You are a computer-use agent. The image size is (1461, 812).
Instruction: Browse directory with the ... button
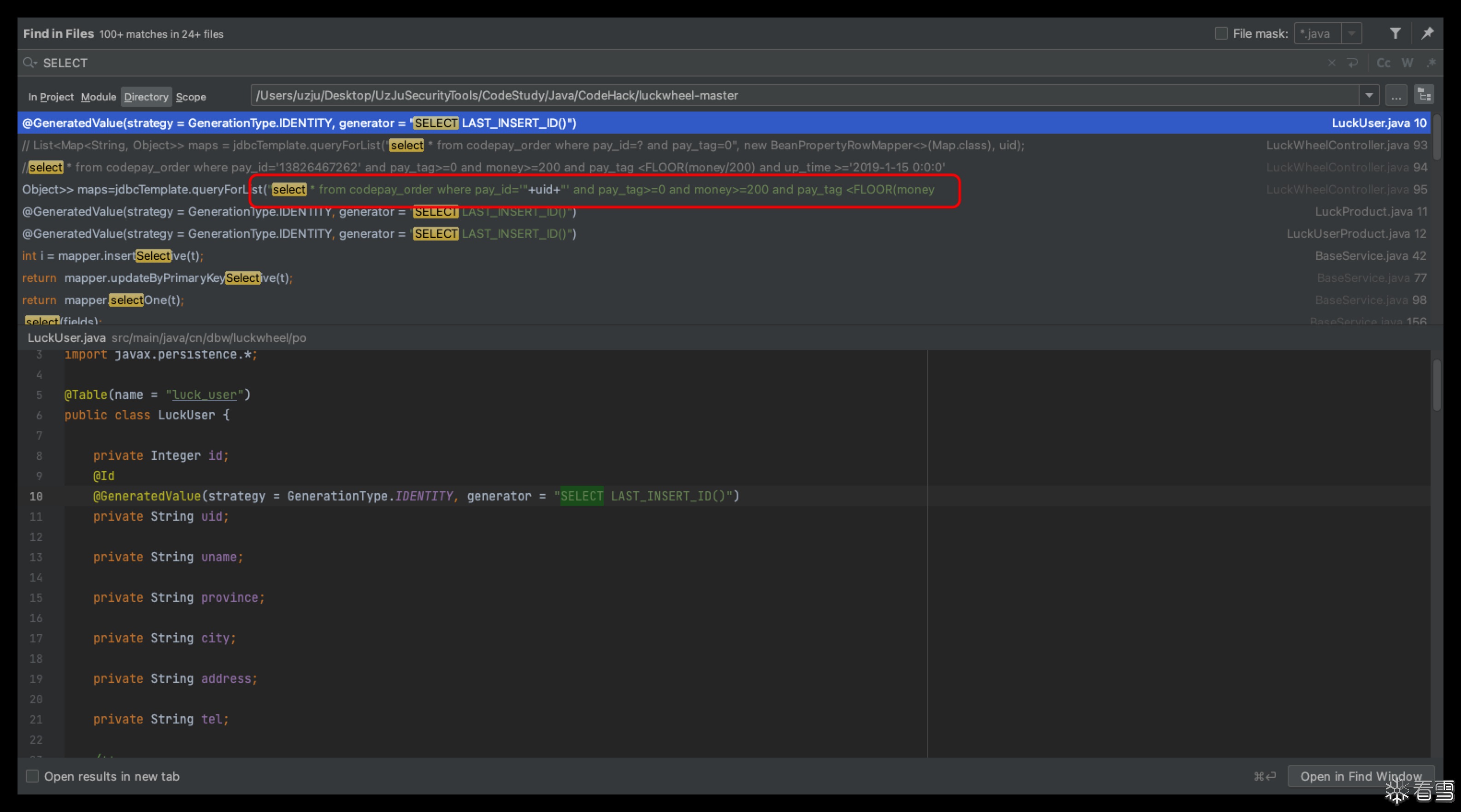point(1396,95)
